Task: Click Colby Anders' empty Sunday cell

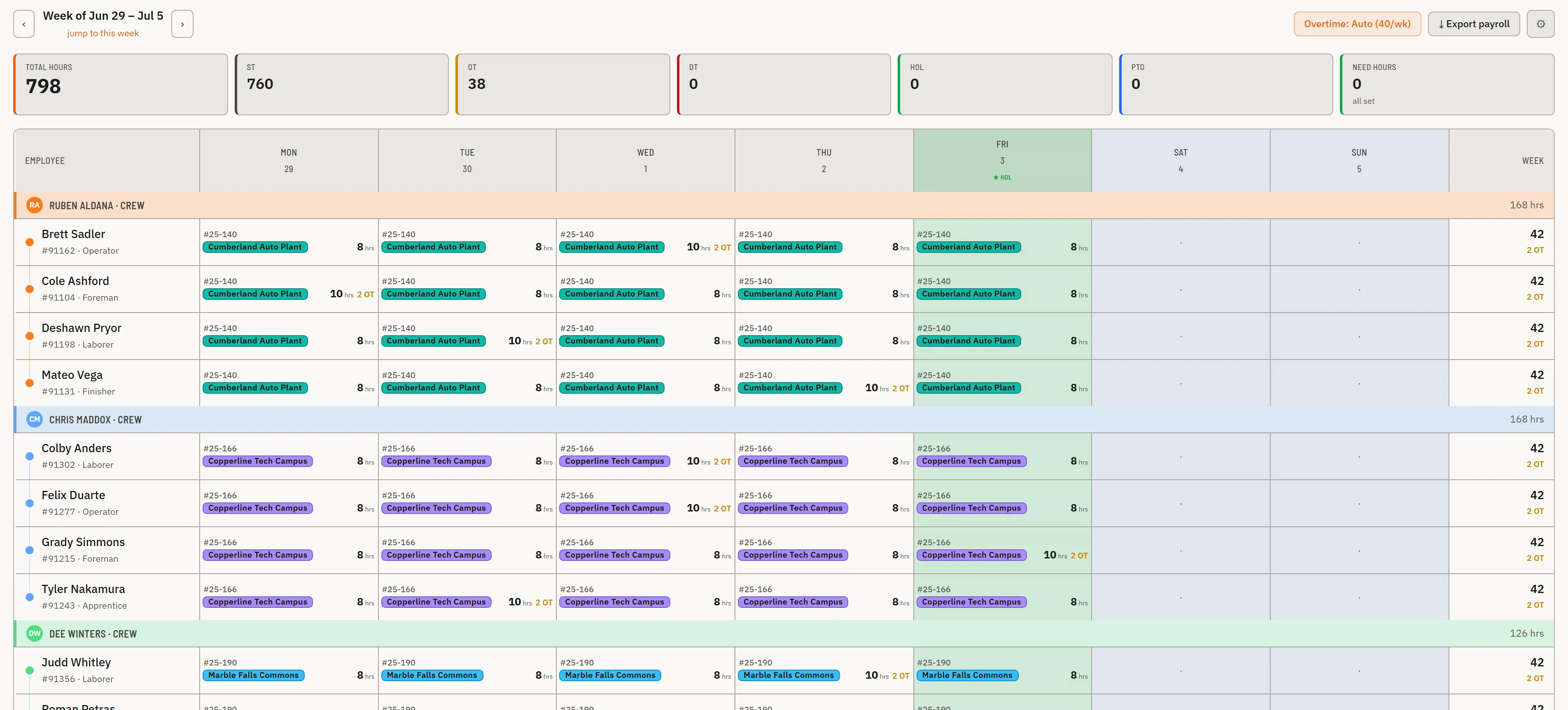Action: click(x=1358, y=457)
